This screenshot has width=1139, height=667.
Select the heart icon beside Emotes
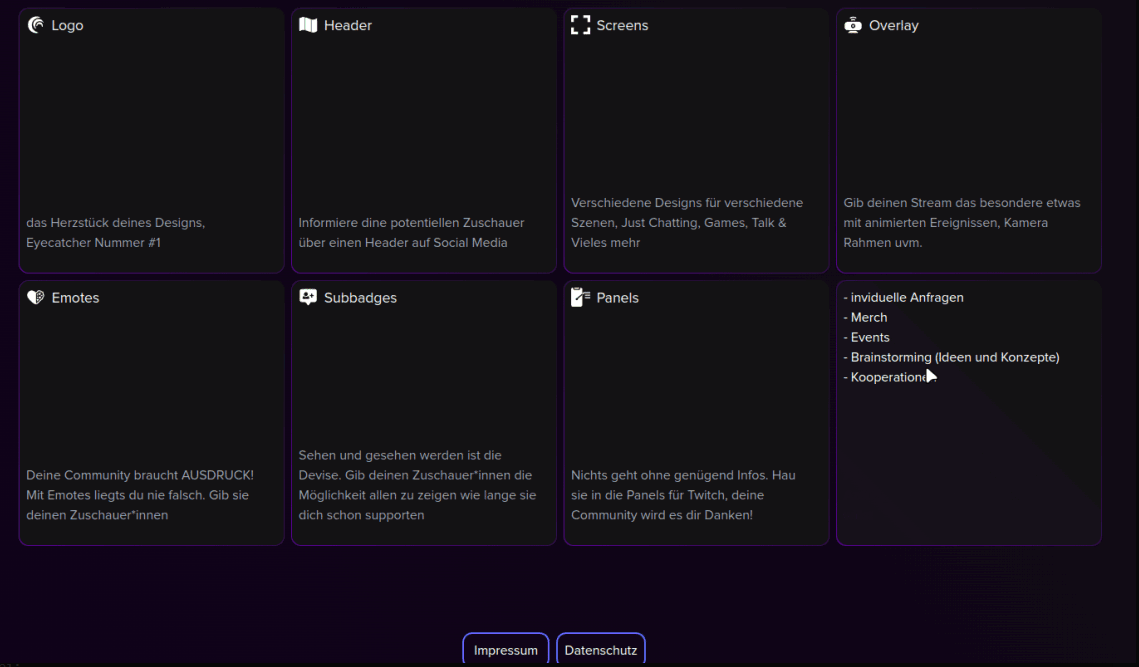34,297
